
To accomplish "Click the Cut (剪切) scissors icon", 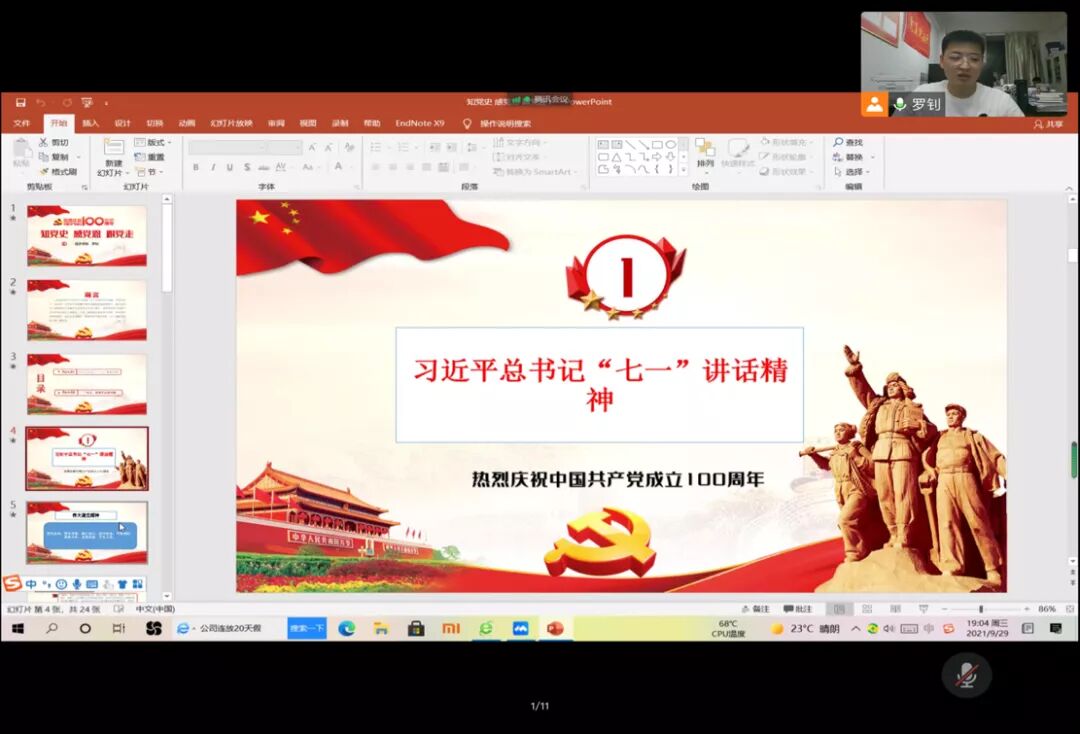I will (44, 142).
